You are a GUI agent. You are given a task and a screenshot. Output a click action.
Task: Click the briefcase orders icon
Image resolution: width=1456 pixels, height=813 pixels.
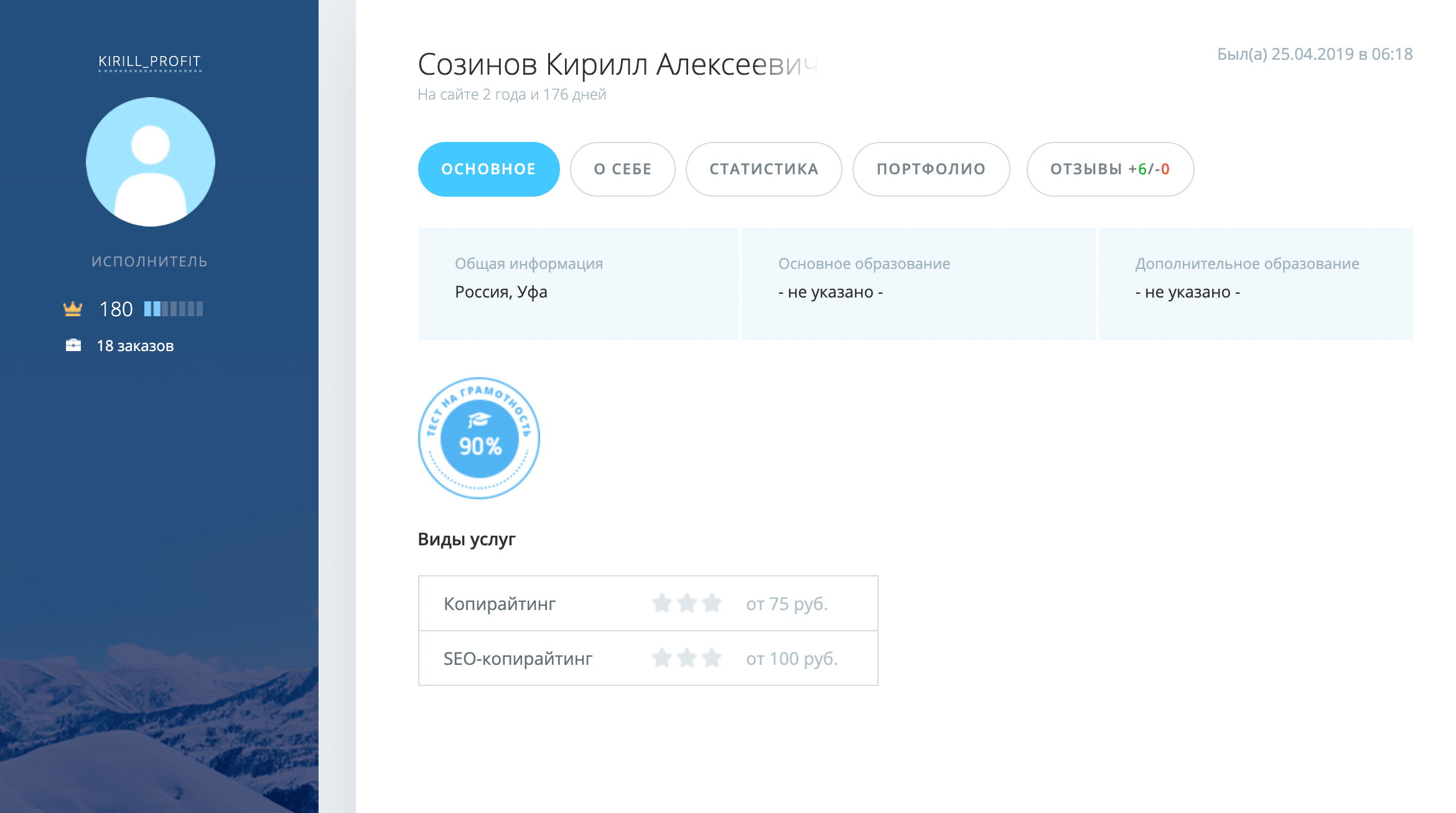point(73,345)
